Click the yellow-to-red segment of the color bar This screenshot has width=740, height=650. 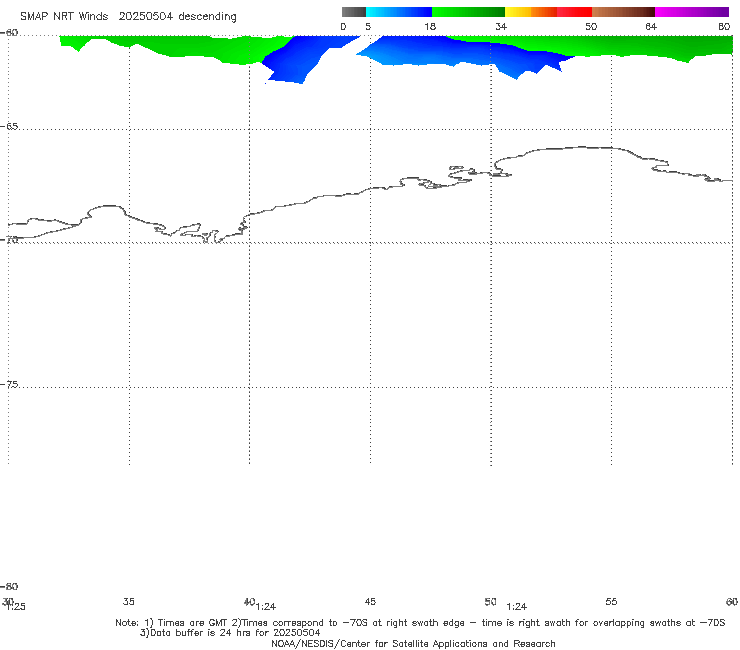coord(548,12)
